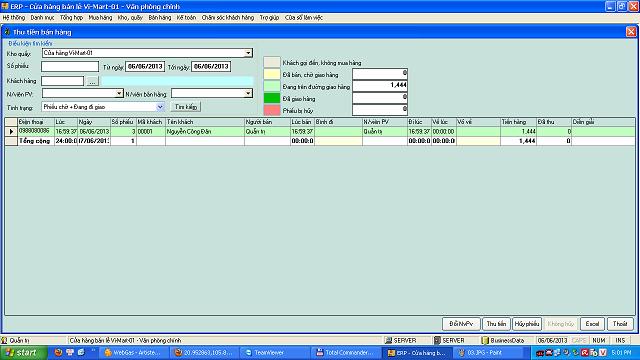Click the Hủy phiếu button
Viewport: 640px width, 360px height.
point(527,324)
